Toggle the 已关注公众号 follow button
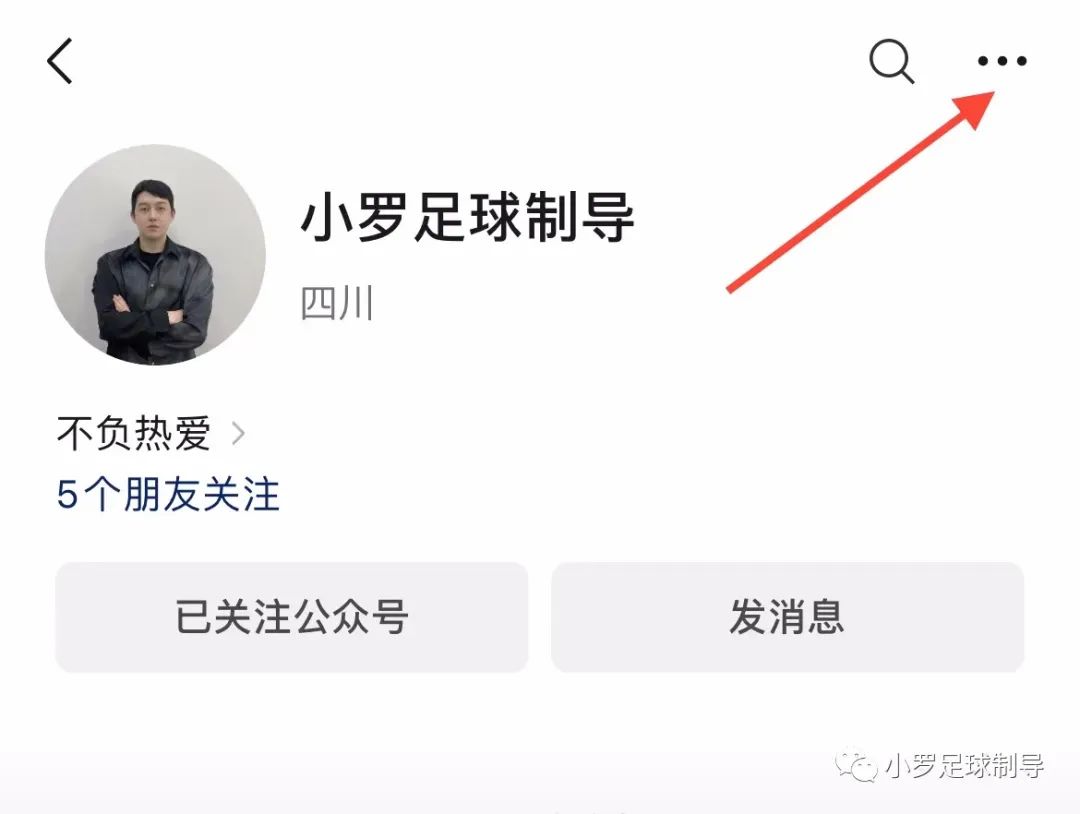The height and width of the screenshot is (814, 1080). point(291,616)
